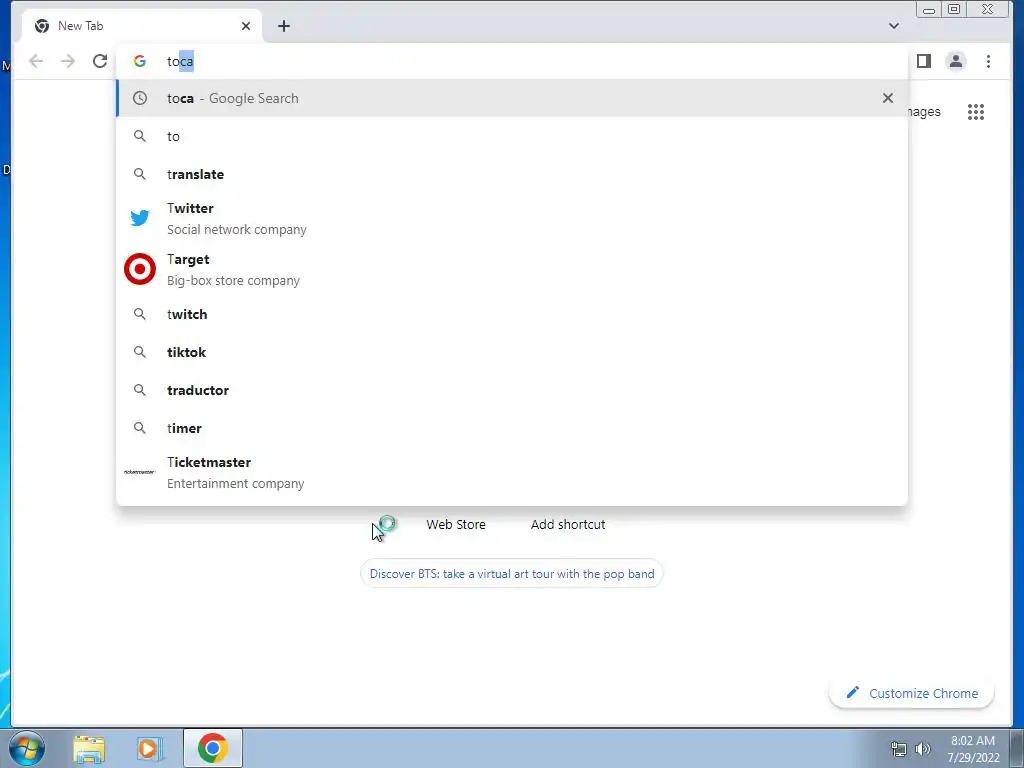
Task: Open the network tray icon
Action: [899, 749]
